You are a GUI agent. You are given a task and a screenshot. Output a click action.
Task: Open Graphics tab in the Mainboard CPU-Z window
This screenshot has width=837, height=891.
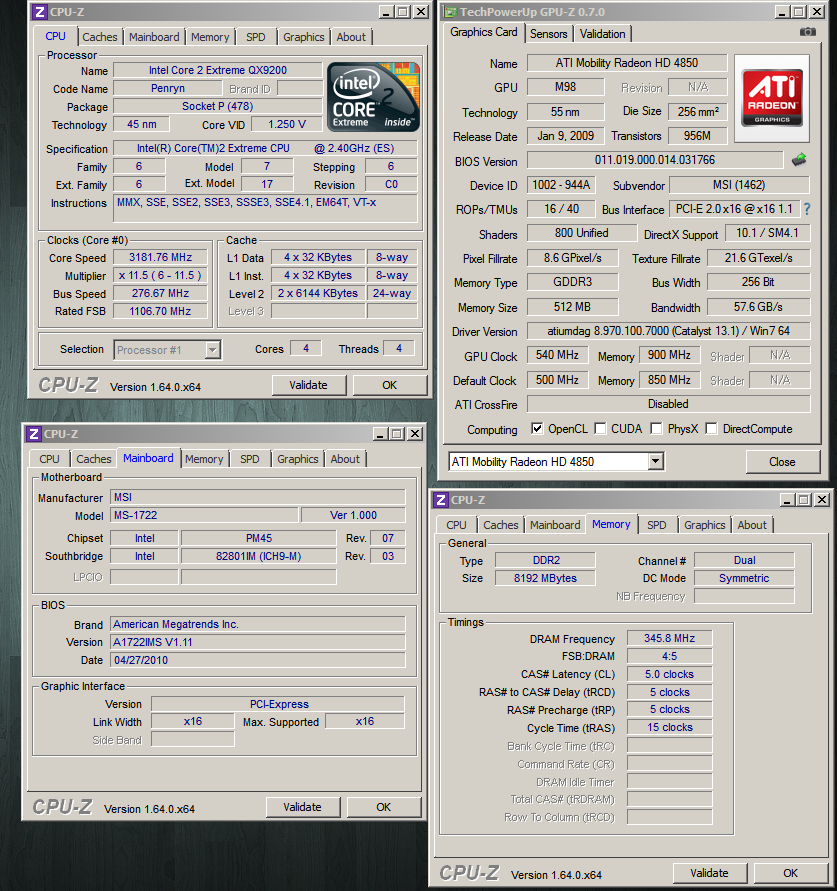click(x=298, y=459)
